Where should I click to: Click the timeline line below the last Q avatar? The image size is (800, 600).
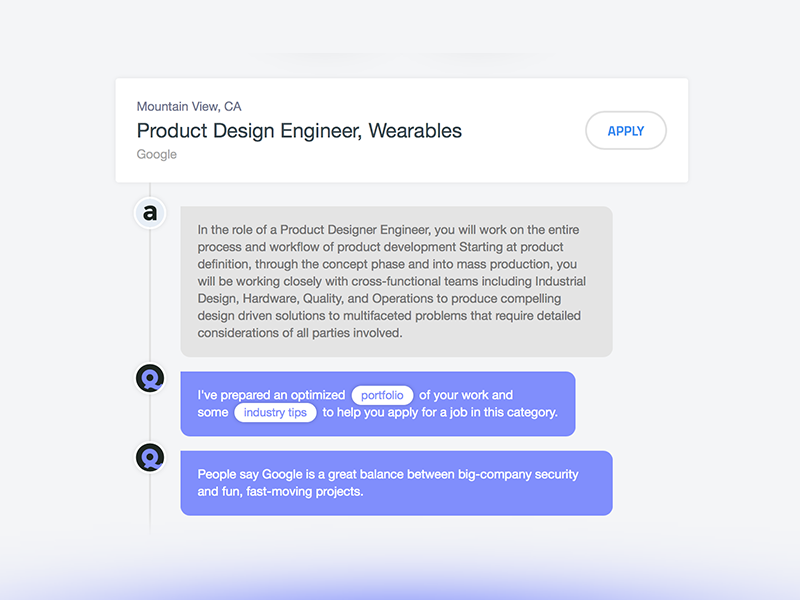click(x=150, y=503)
